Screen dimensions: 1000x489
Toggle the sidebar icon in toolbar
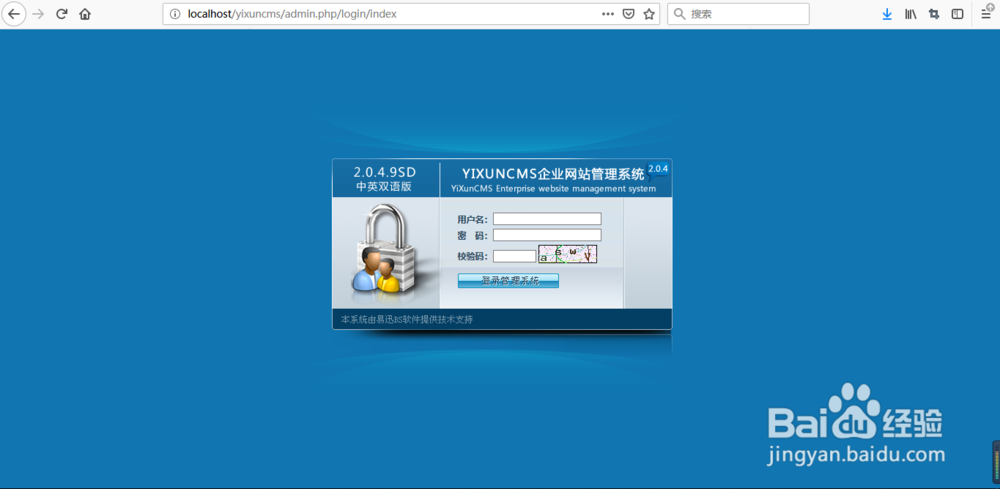coord(957,14)
